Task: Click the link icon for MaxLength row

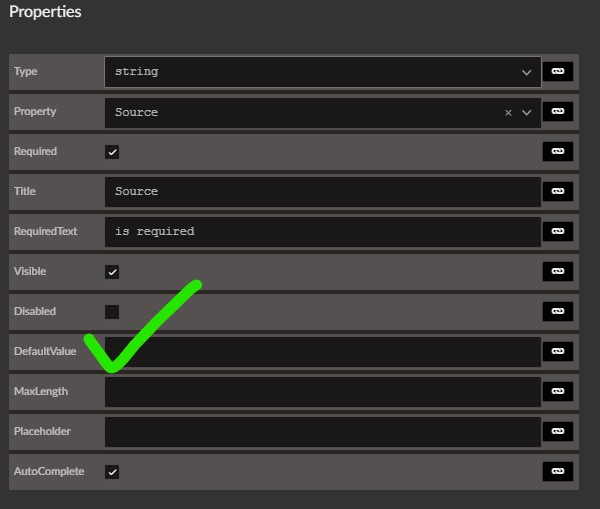Action: pyautogui.click(x=558, y=392)
